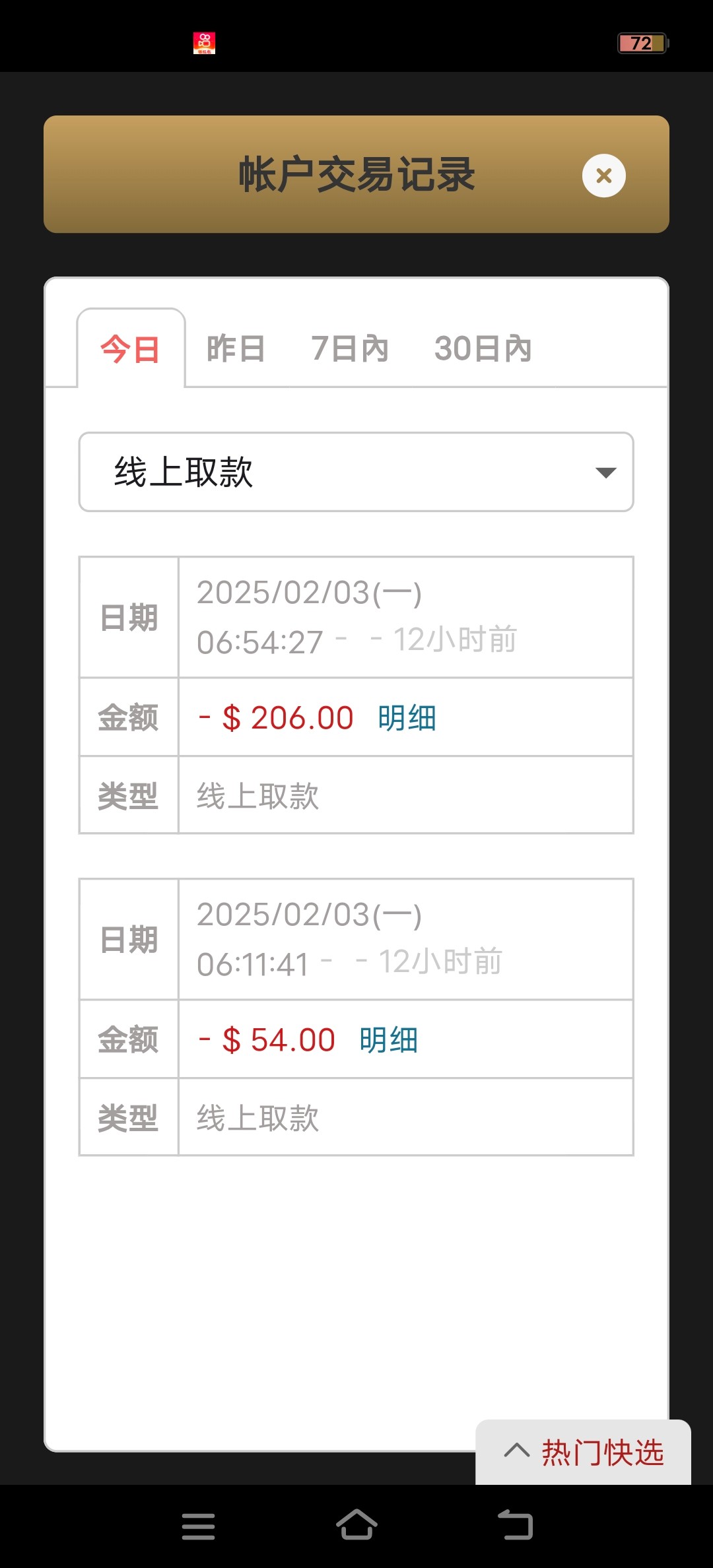
Task: Switch to the 昨日 tab
Action: coord(236,349)
